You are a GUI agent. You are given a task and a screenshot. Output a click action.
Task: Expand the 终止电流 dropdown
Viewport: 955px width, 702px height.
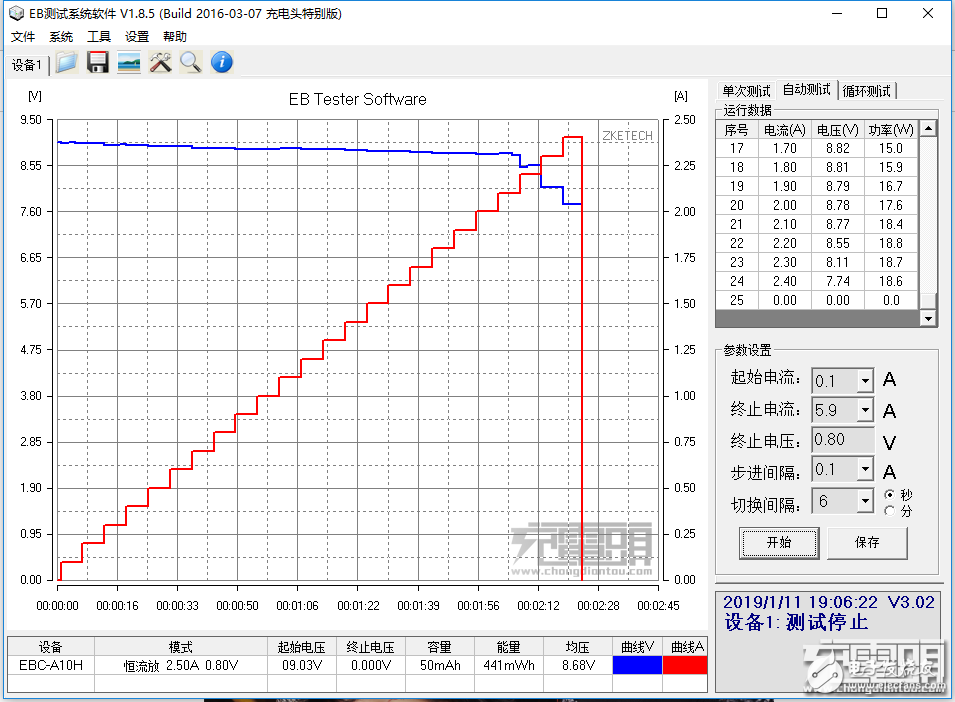865,410
